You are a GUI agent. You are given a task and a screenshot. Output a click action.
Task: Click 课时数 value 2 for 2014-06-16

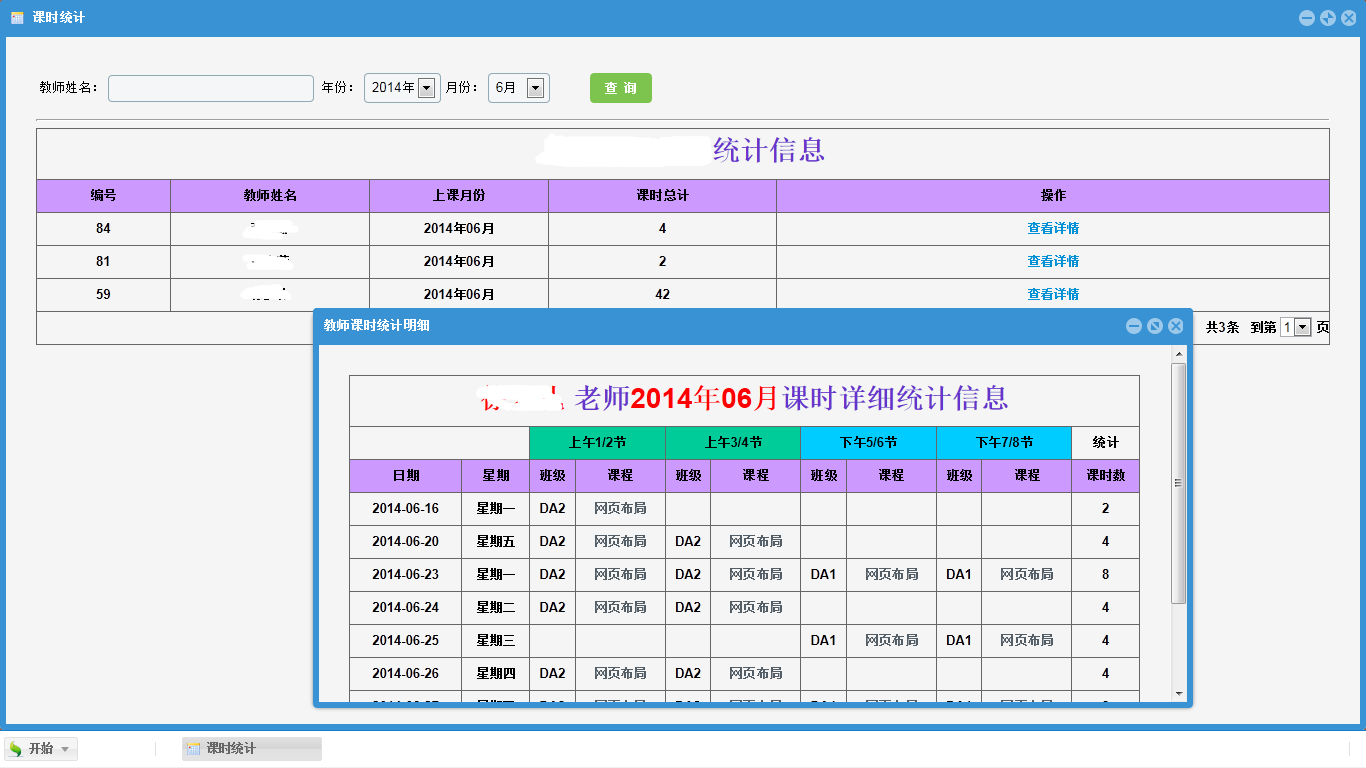tap(1105, 508)
